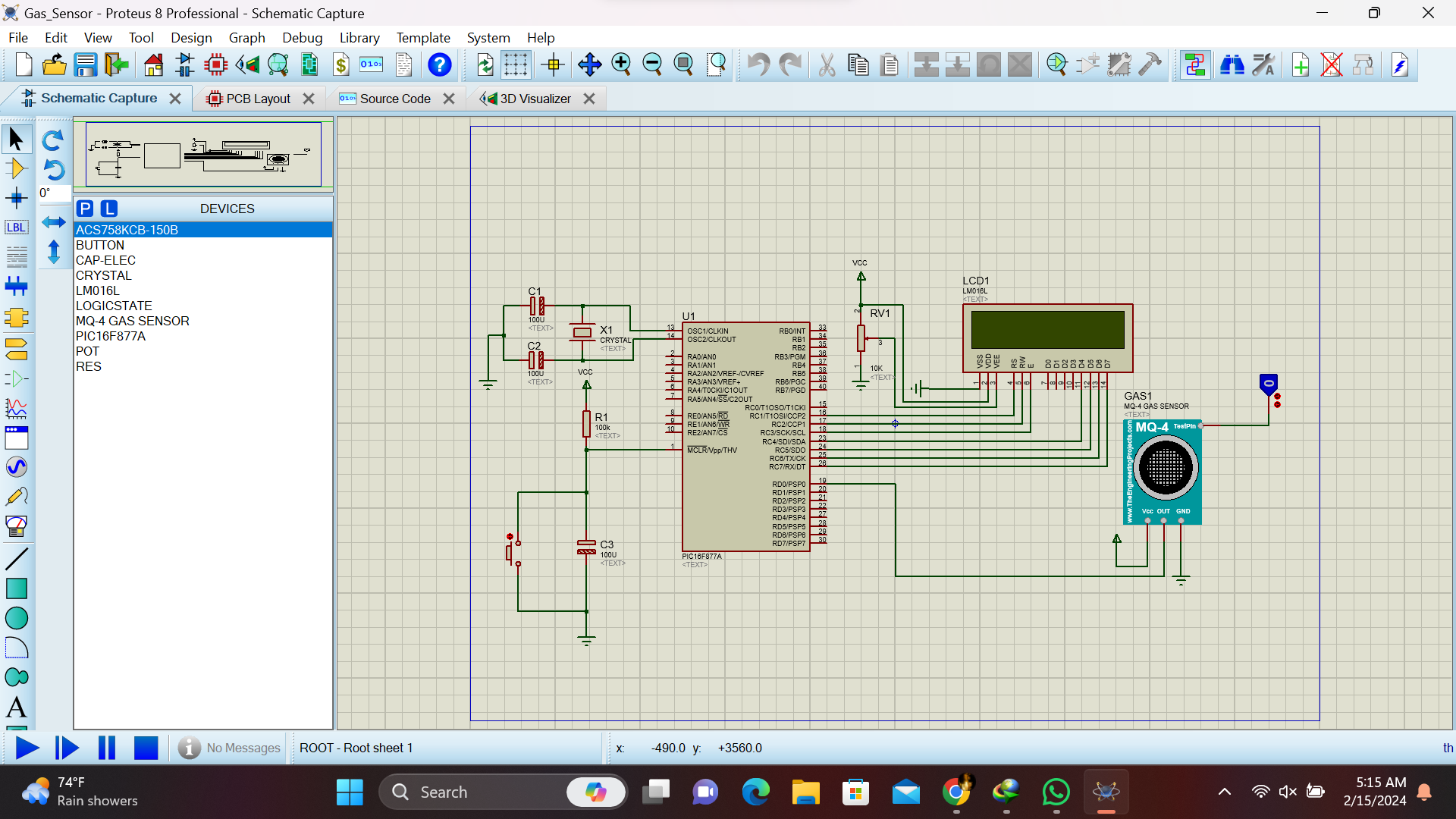The image size is (1456, 819).
Task: Toggle the logic state on the sensor TestPin
Action: click(x=1268, y=384)
